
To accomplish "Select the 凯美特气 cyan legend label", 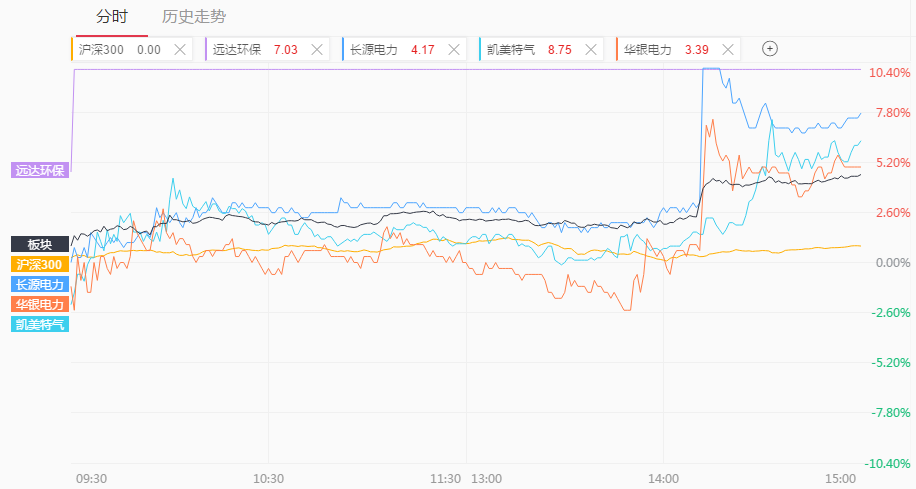I will [x=40, y=324].
